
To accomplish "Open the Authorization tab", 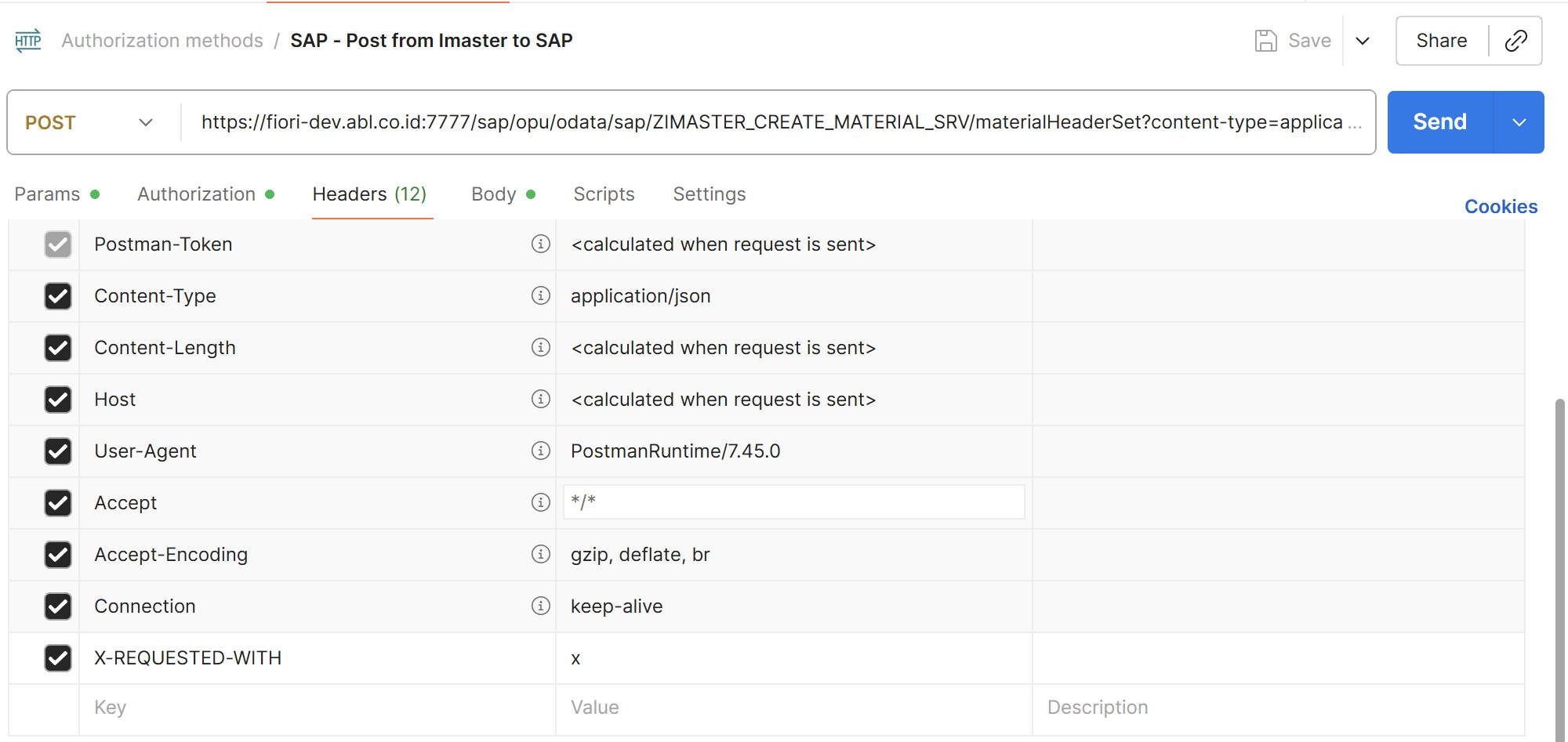I will click(x=205, y=194).
